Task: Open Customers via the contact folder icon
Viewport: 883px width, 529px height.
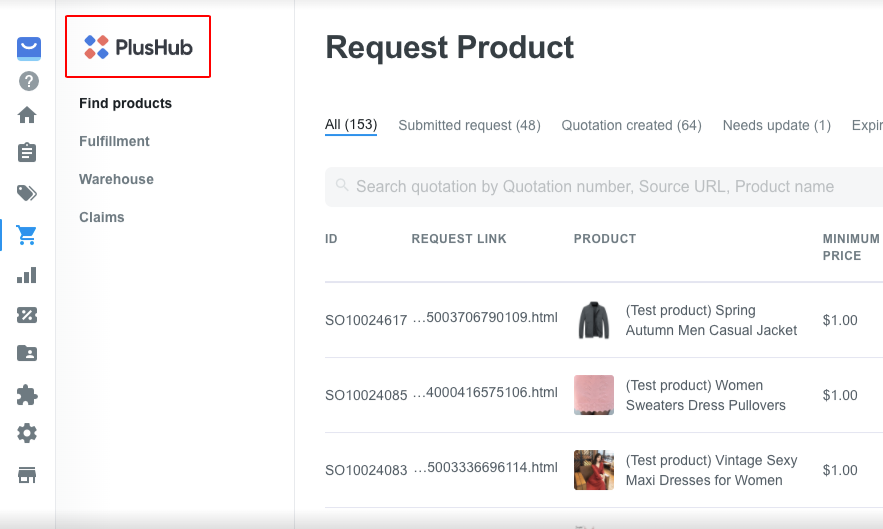Action: click(x=27, y=353)
